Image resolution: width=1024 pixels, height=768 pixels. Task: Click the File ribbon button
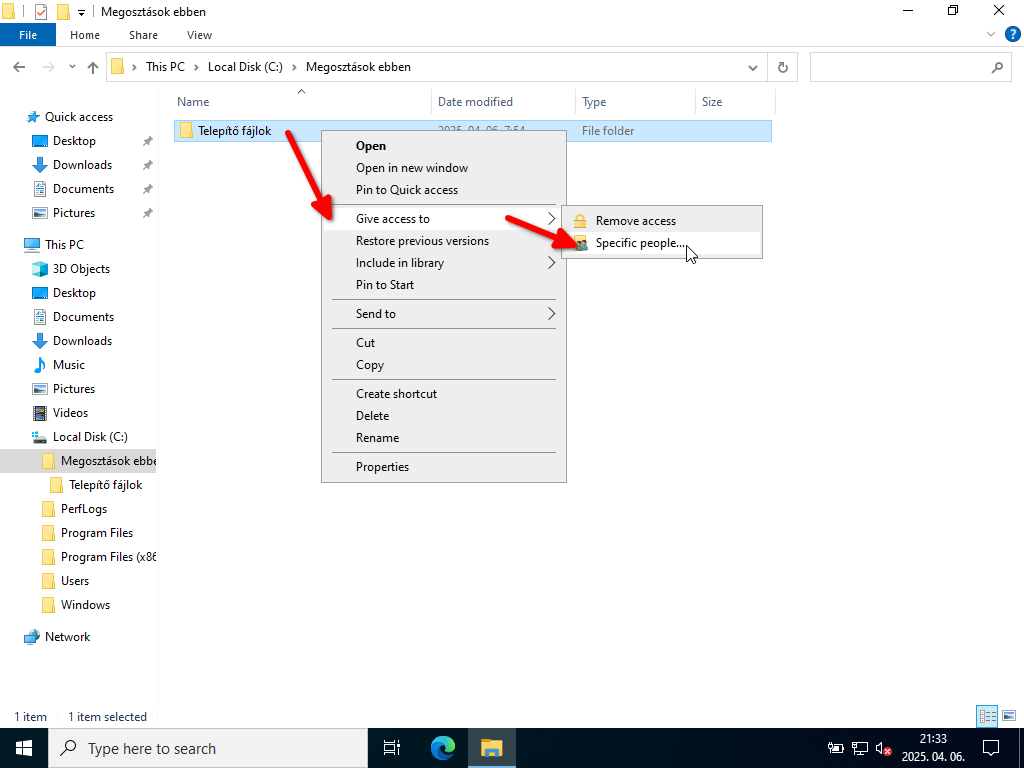pos(28,35)
